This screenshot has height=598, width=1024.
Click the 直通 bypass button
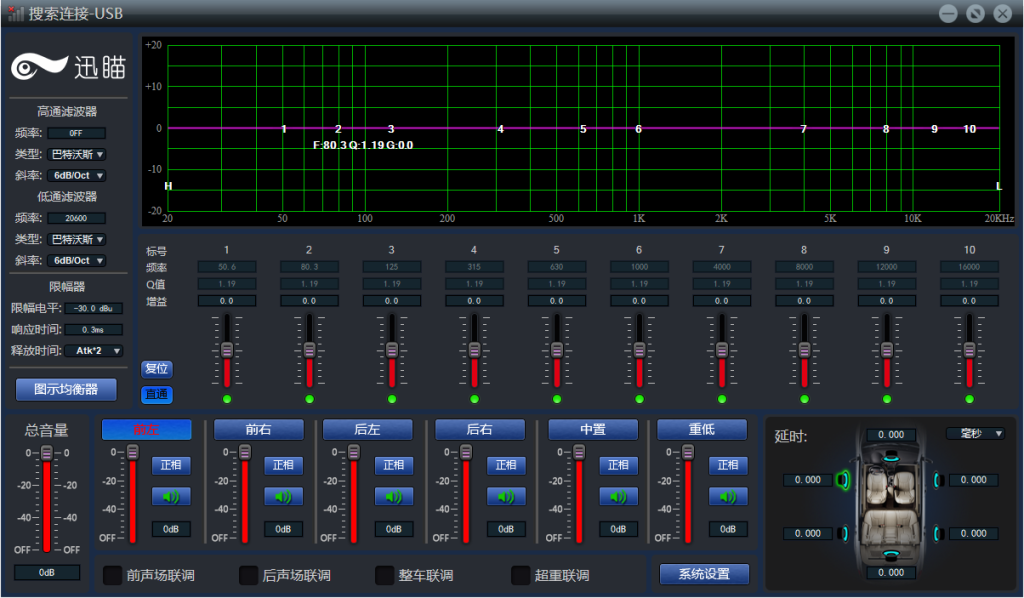(156, 394)
